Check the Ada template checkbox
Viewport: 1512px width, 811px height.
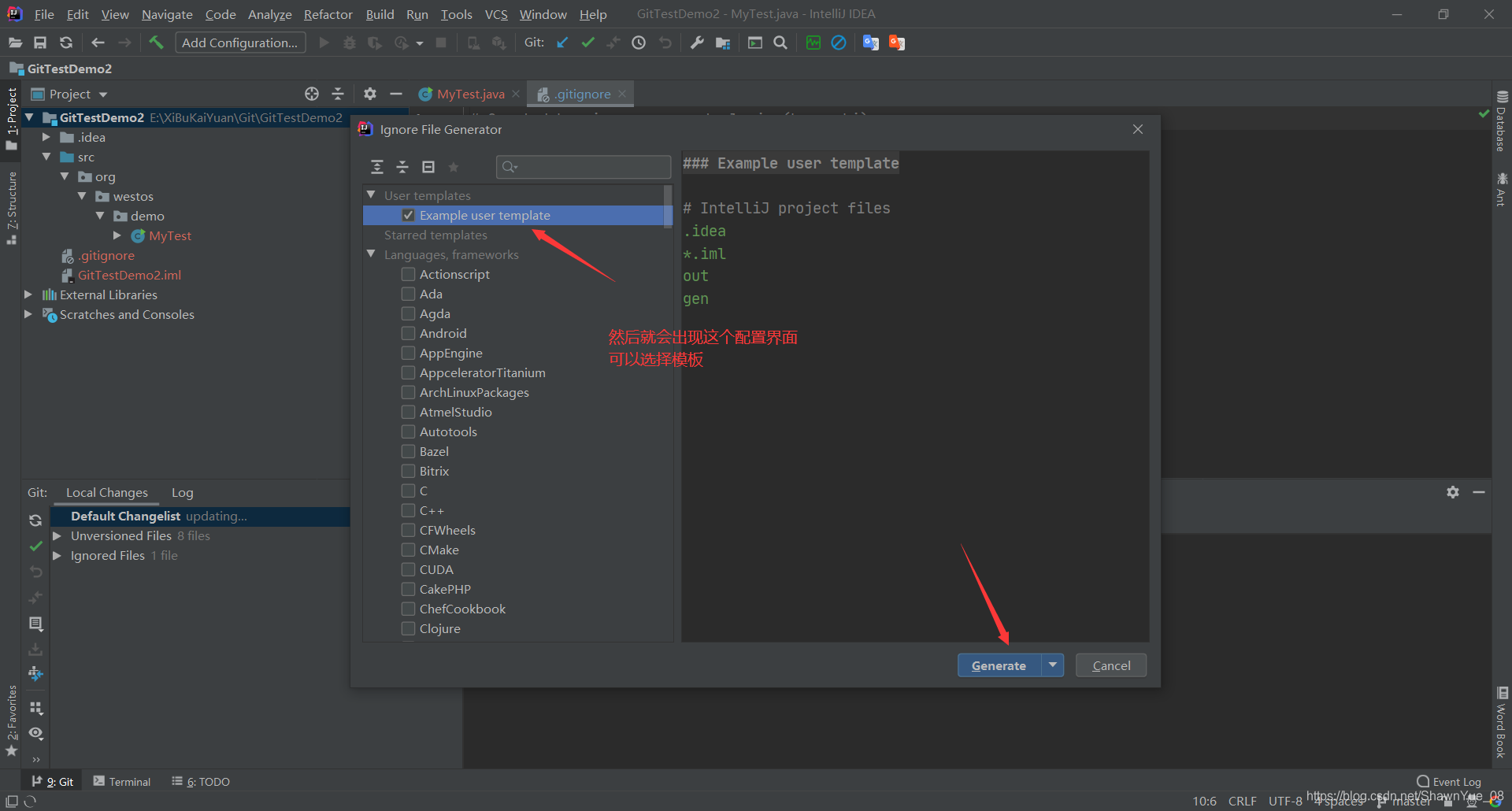[408, 294]
